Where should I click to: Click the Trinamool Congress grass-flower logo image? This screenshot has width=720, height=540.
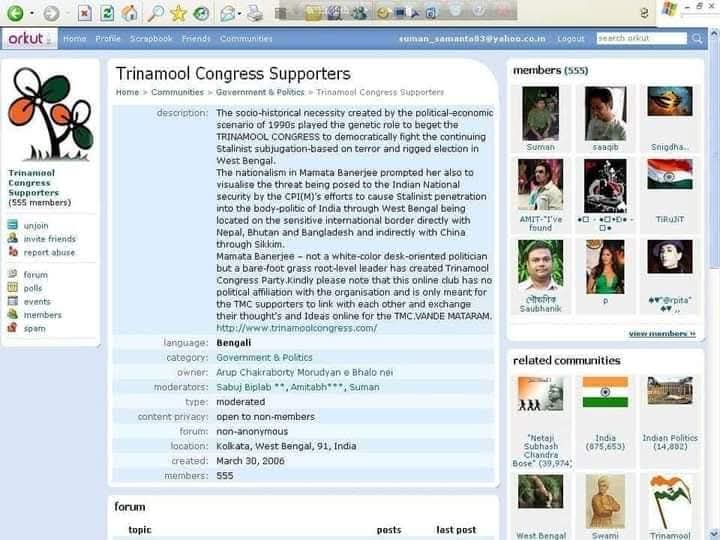coord(51,114)
